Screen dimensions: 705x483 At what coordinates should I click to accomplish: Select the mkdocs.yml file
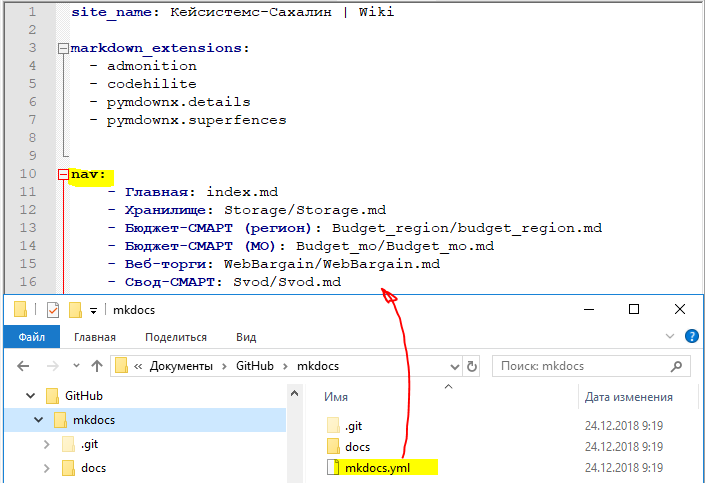click(x=377, y=468)
